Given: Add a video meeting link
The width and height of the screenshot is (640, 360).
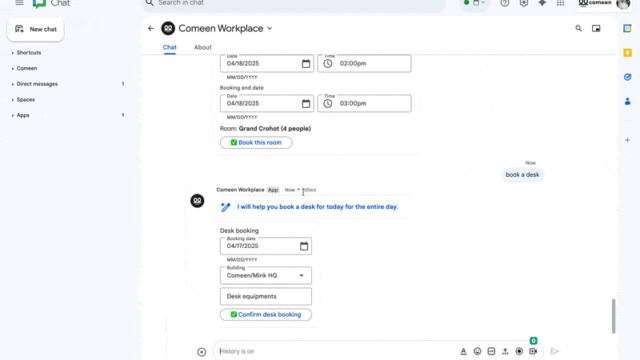Looking at the screenshot, I should point(533,351).
